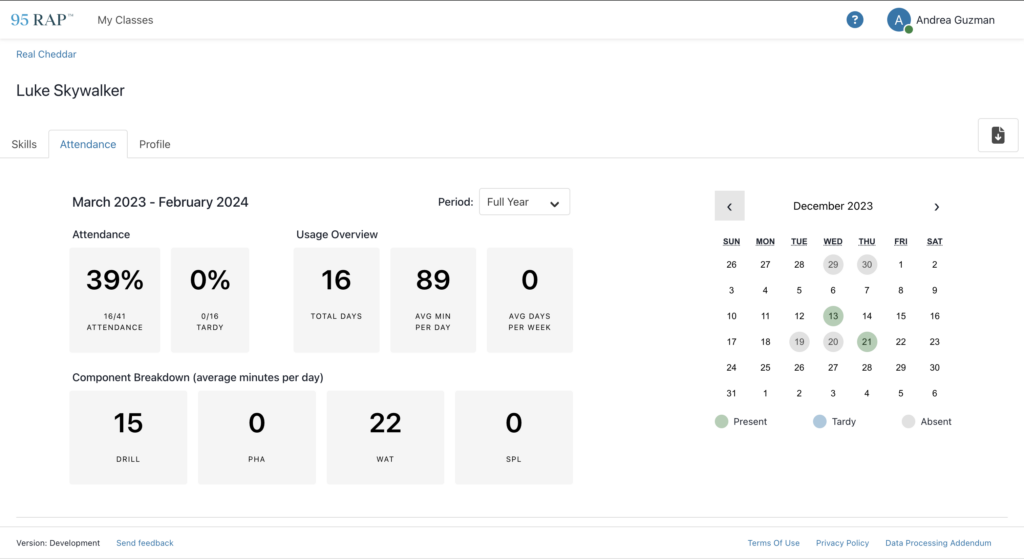Click the WED column header
Screen dimensions: 1024x559
[x=833, y=242]
